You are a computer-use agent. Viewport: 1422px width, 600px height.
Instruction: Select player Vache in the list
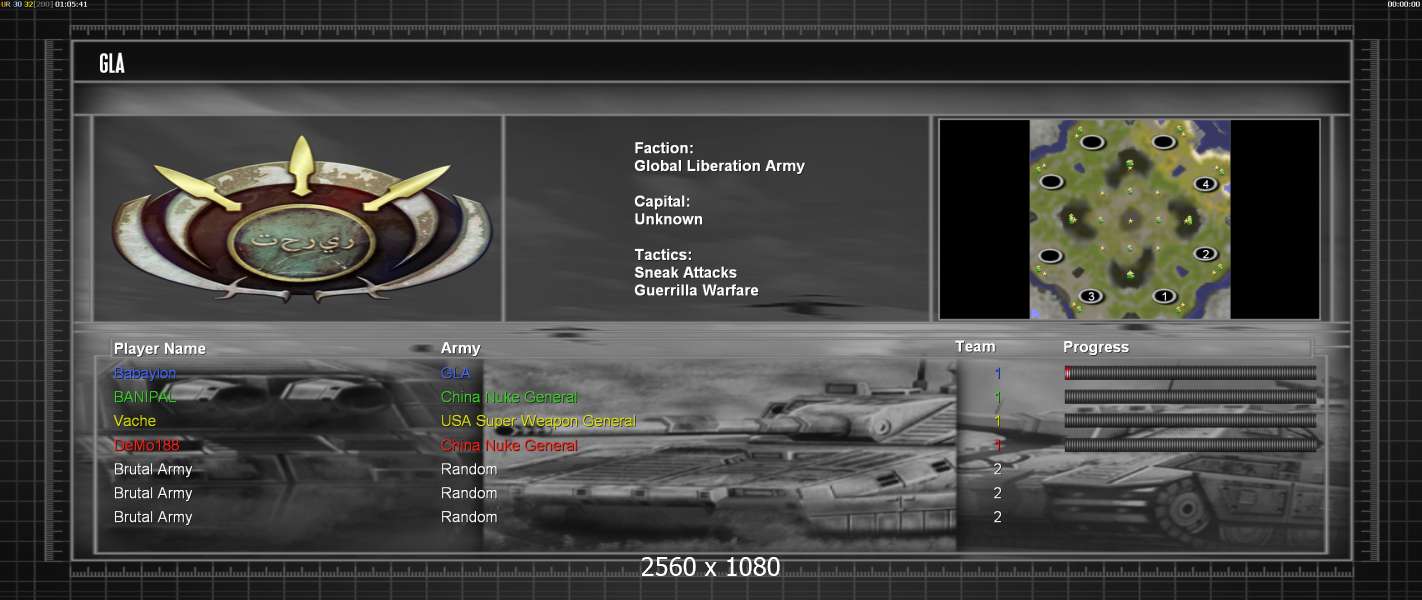tap(135, 421)
